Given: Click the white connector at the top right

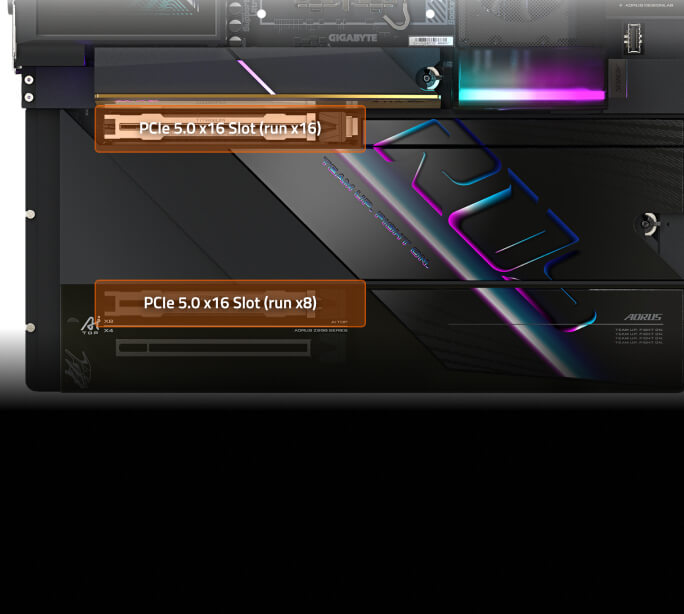Looking at the screenshot, I should point(630,40).
